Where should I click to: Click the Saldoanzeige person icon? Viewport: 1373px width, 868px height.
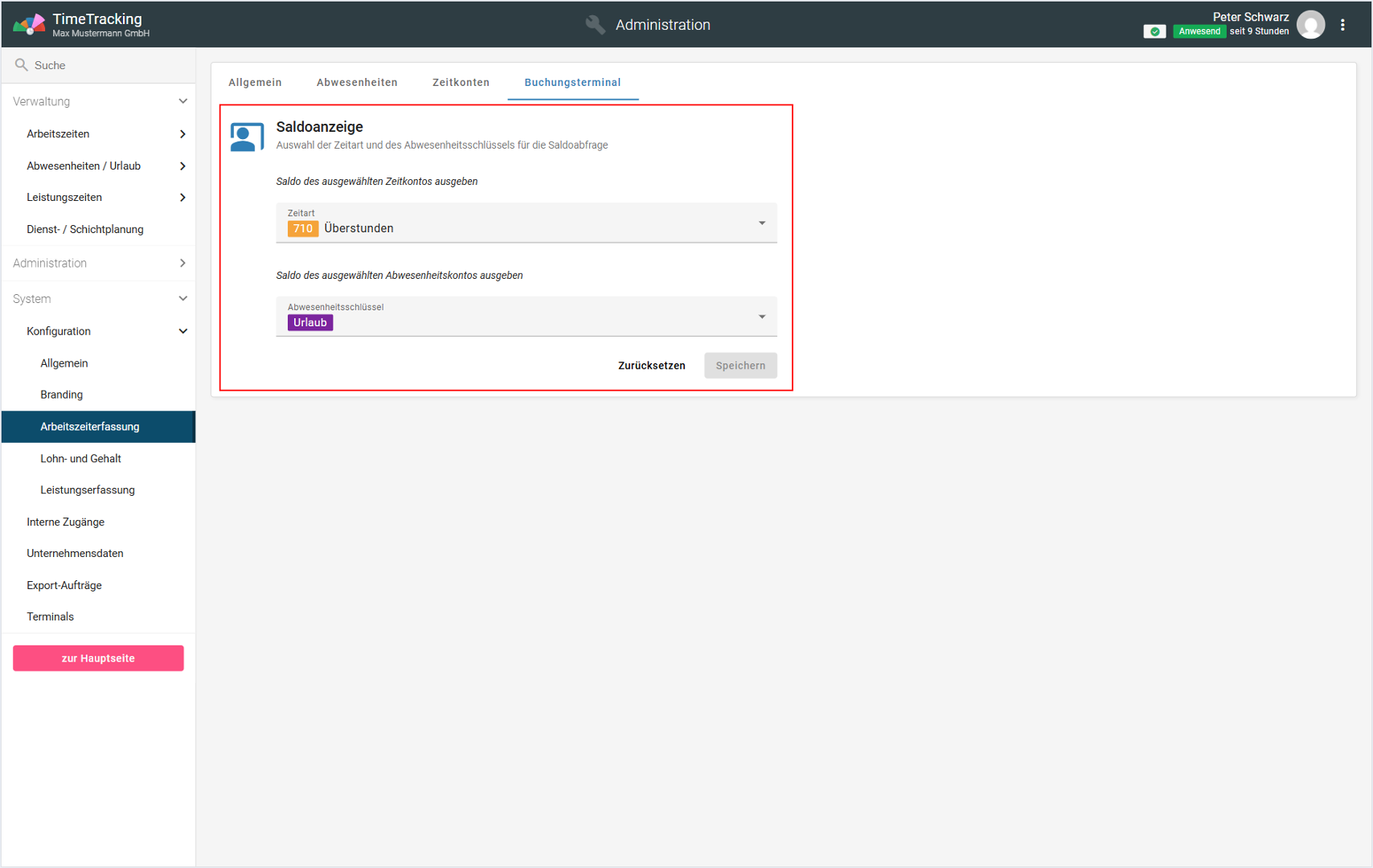pos(247,137)
